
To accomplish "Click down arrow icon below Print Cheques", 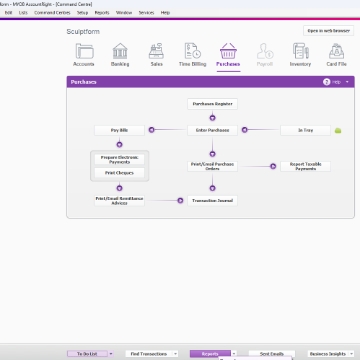I will (x=119, y=188).
